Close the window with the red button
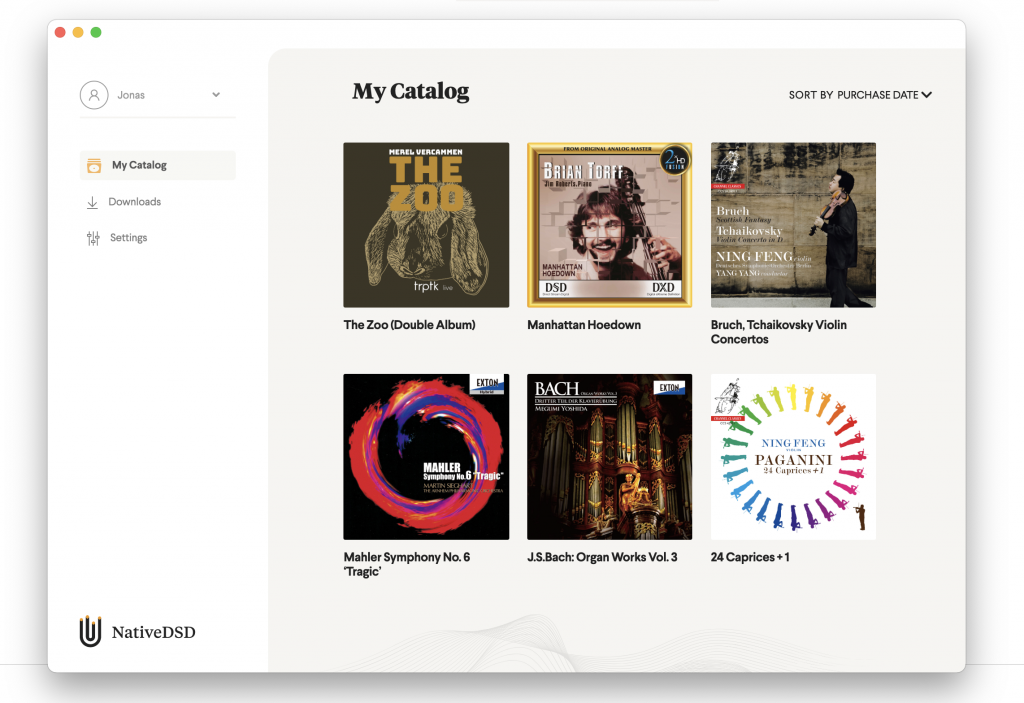 [60, 32]
